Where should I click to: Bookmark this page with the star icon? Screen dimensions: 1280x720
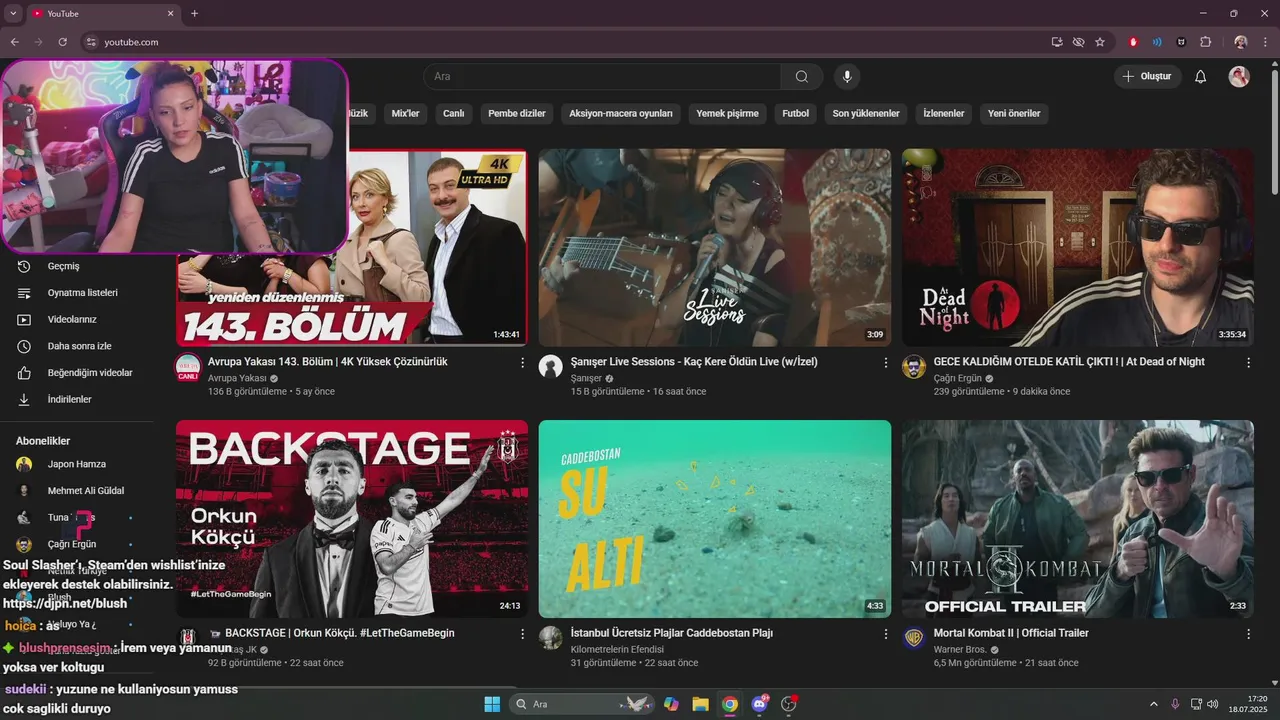click(x=1100, y=42)
